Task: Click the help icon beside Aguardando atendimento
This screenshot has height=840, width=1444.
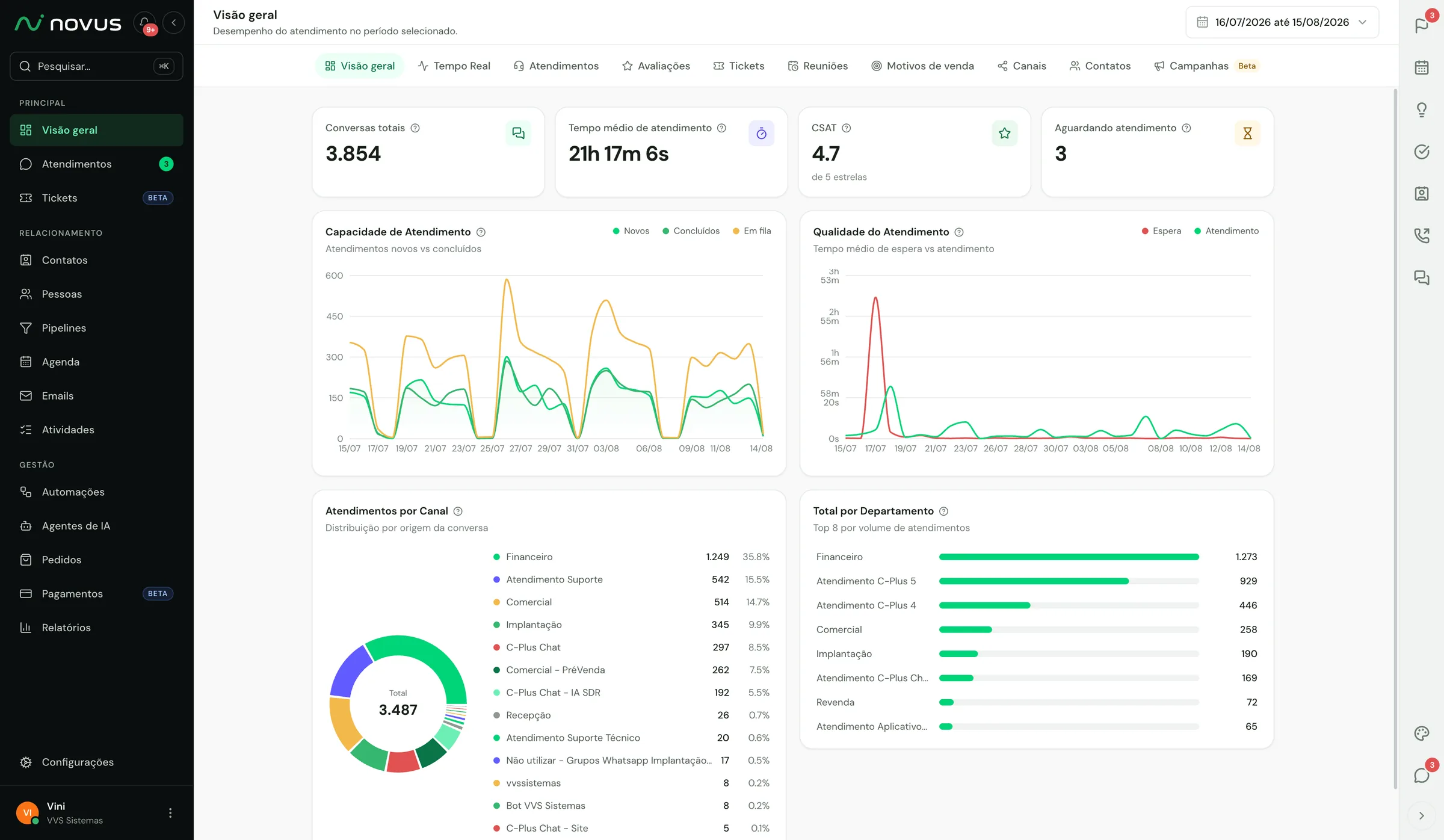Action: pos(1186,128)
